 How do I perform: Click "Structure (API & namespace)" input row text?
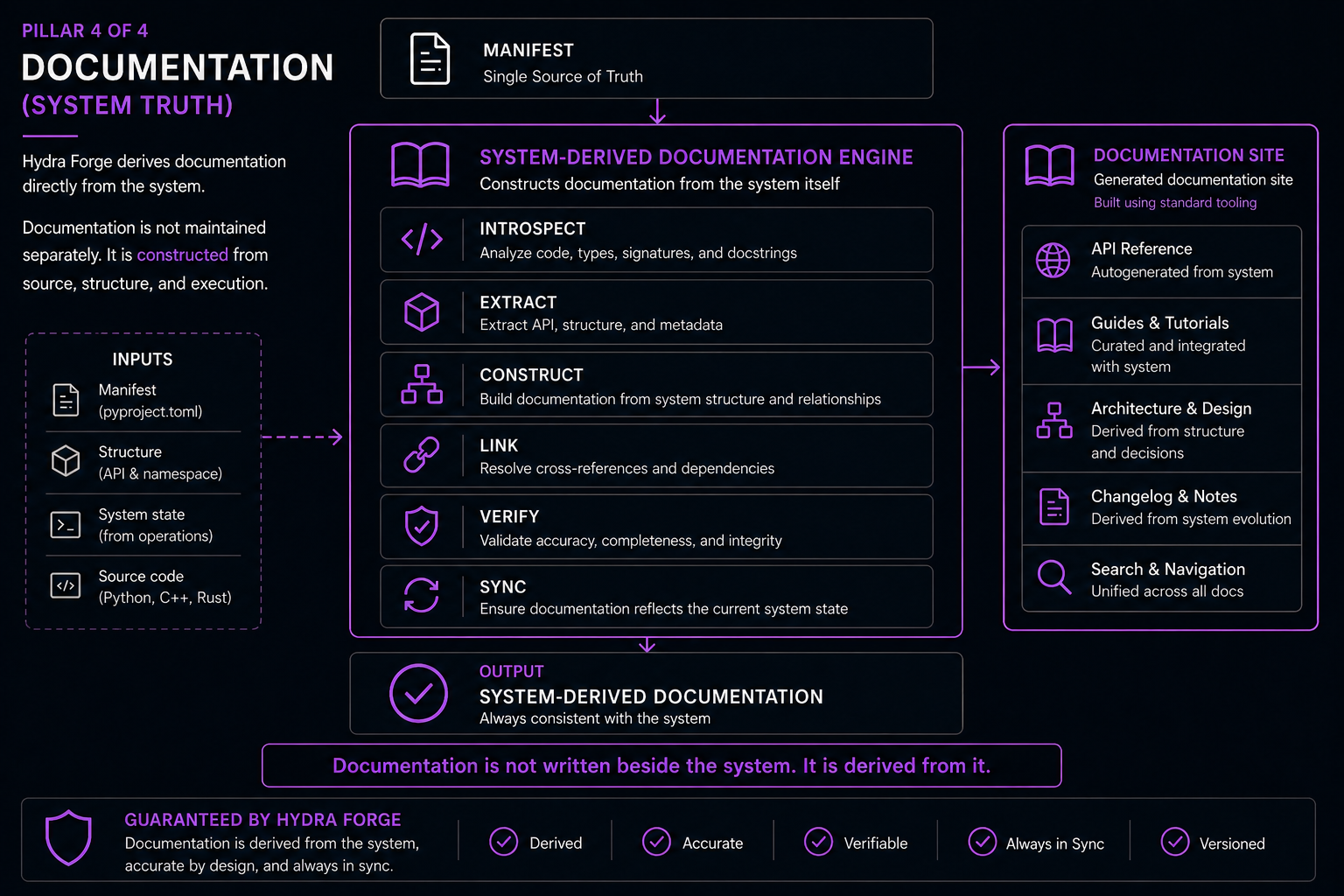tap(160, 463)
